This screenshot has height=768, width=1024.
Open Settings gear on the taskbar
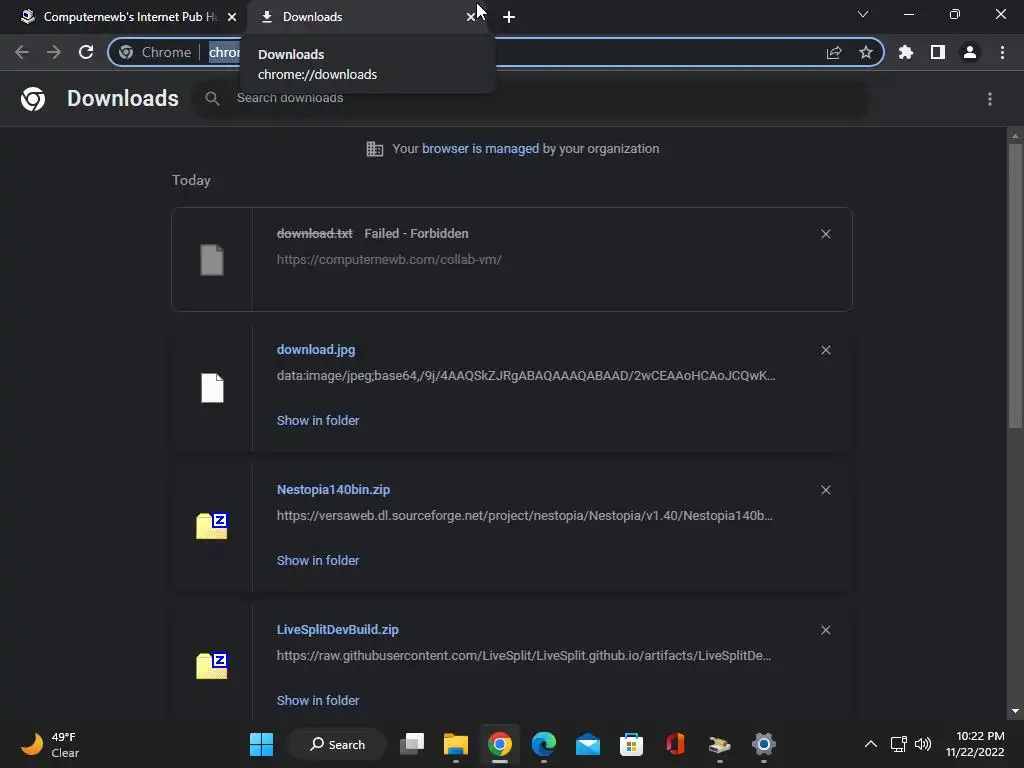[763, 744]
